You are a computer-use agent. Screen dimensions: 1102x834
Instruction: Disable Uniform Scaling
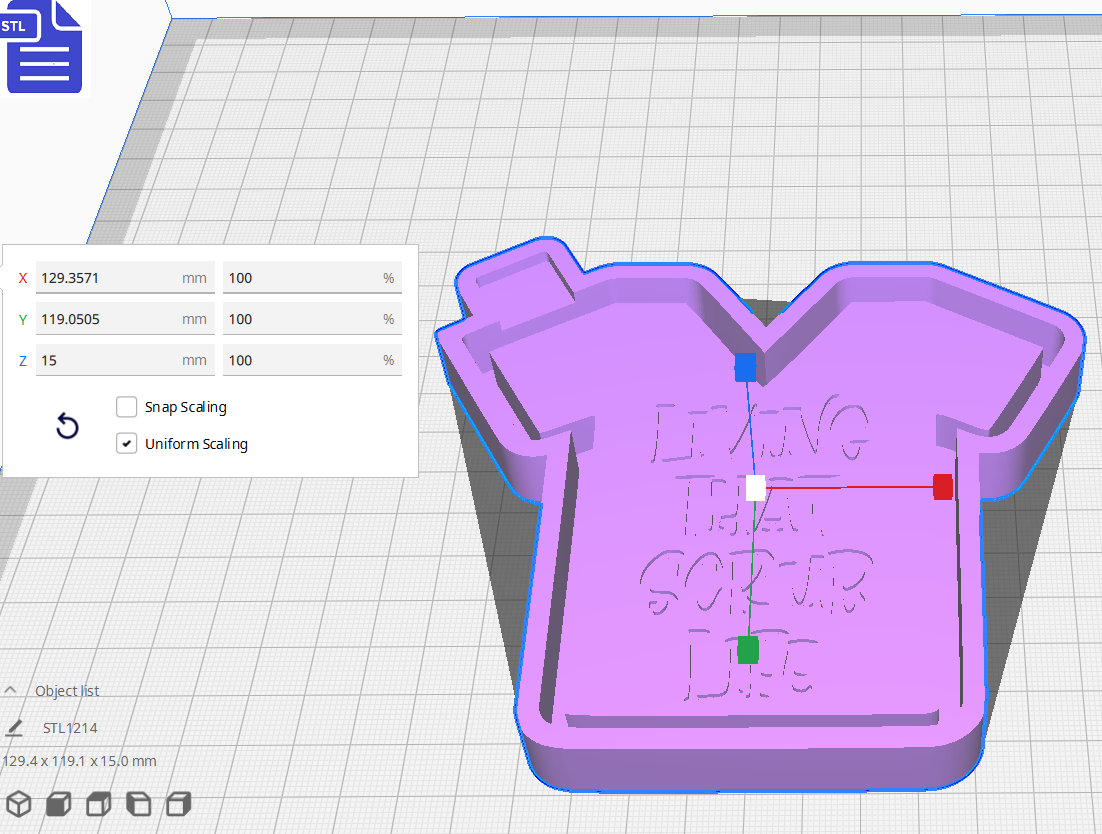126,443
